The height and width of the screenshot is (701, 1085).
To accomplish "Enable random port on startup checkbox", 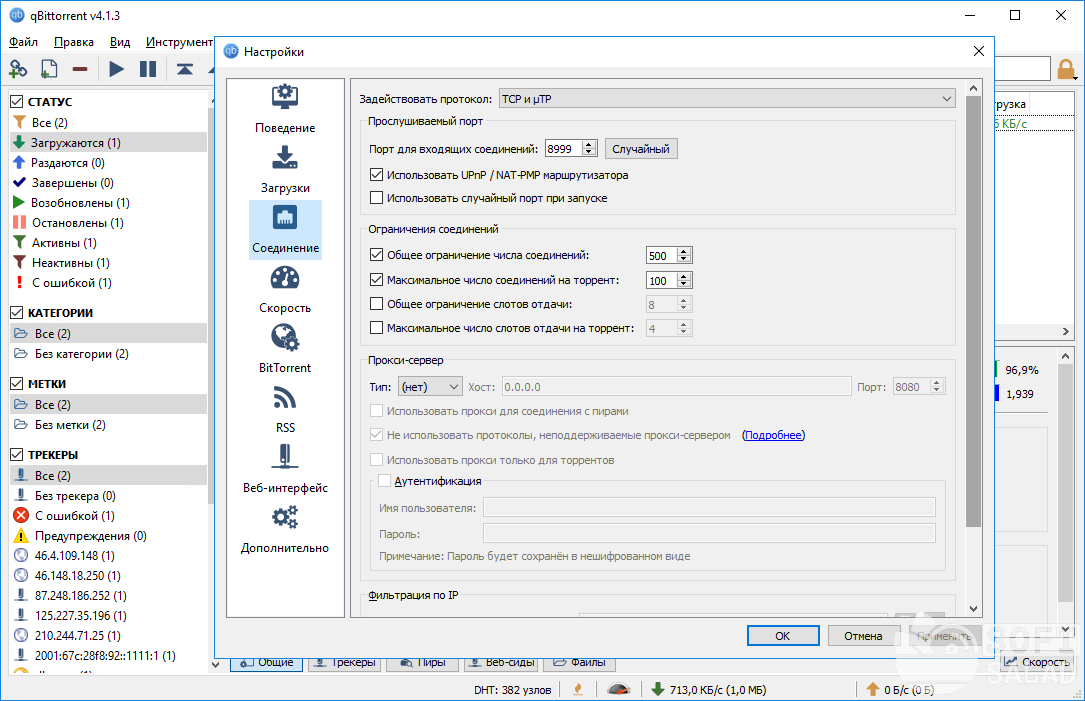I will click(377, 198).
